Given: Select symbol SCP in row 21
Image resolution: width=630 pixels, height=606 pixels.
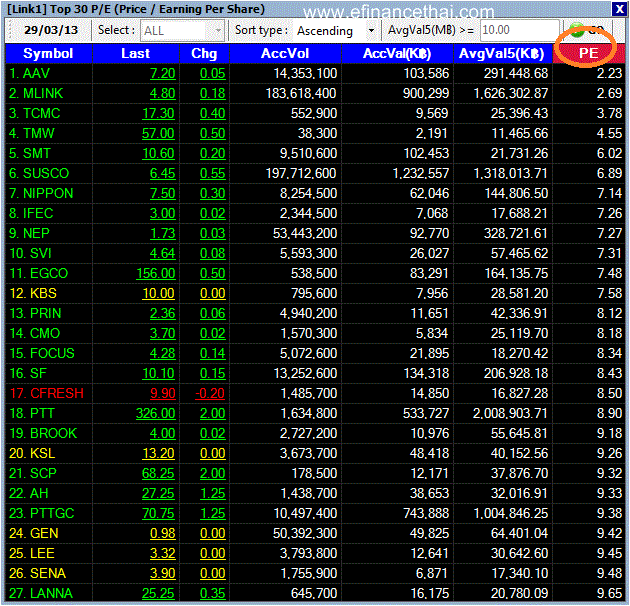Looking at the screenshot, I should coord(43,473).
